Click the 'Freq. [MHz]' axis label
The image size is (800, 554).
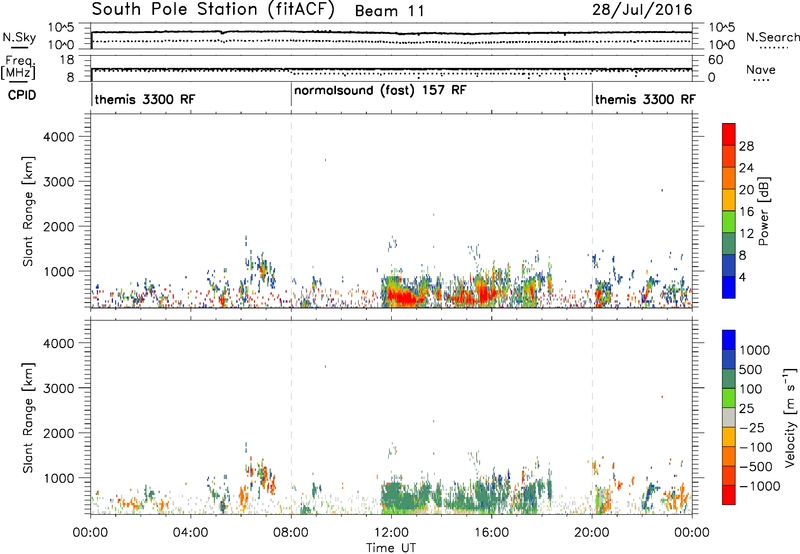click(18, 67)
